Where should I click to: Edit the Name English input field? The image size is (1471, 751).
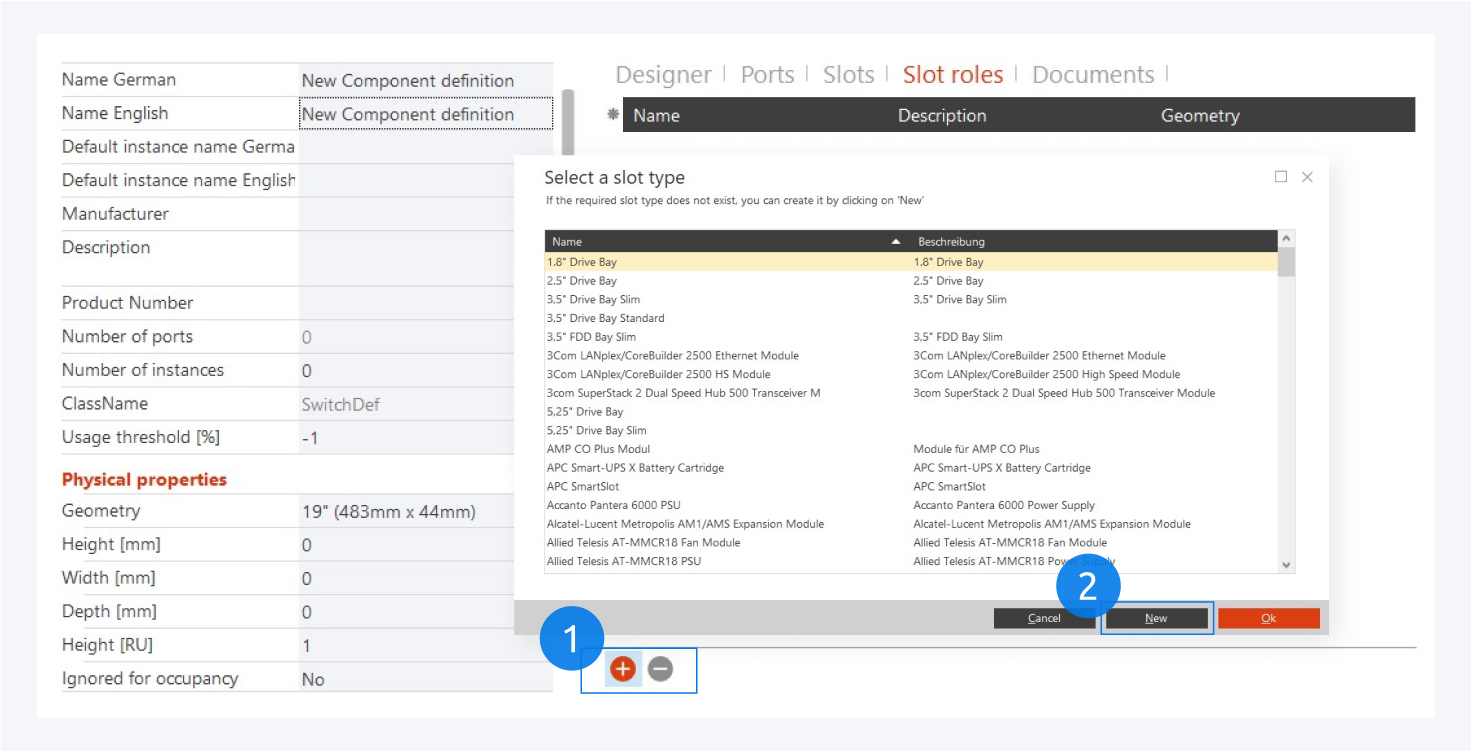click(x=425, y=114)
